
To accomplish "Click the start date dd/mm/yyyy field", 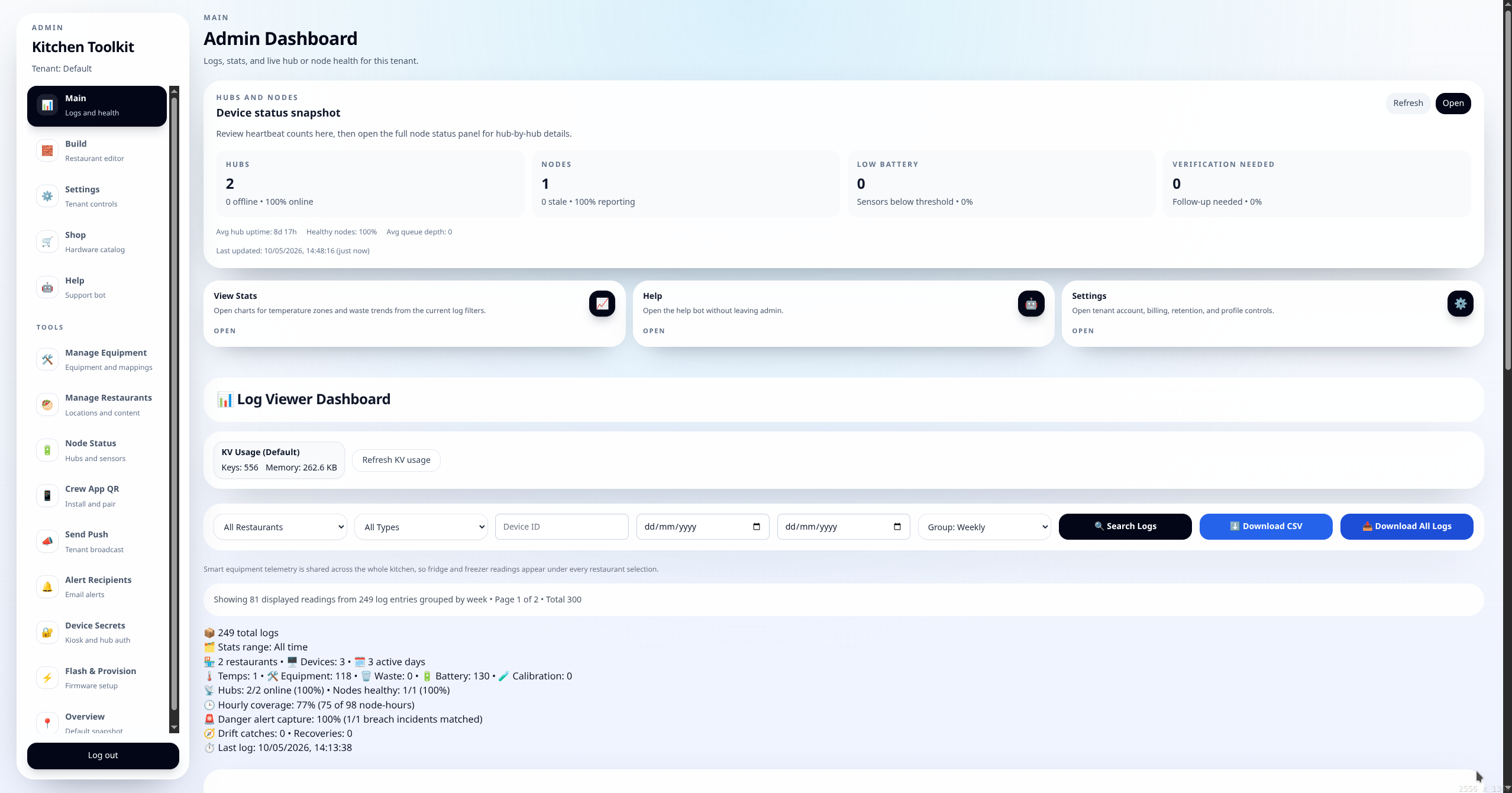I will 703,527.
